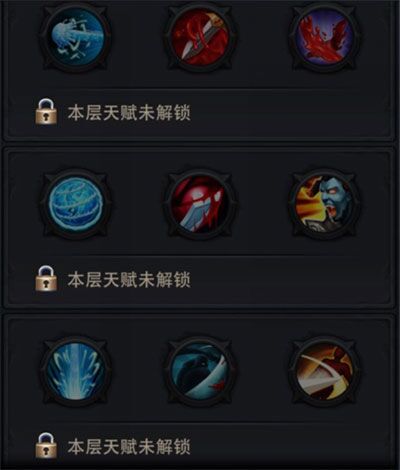Pick the blood splatter on purple talent
This screenshot has width=400, height=470.
click(324, 37)
